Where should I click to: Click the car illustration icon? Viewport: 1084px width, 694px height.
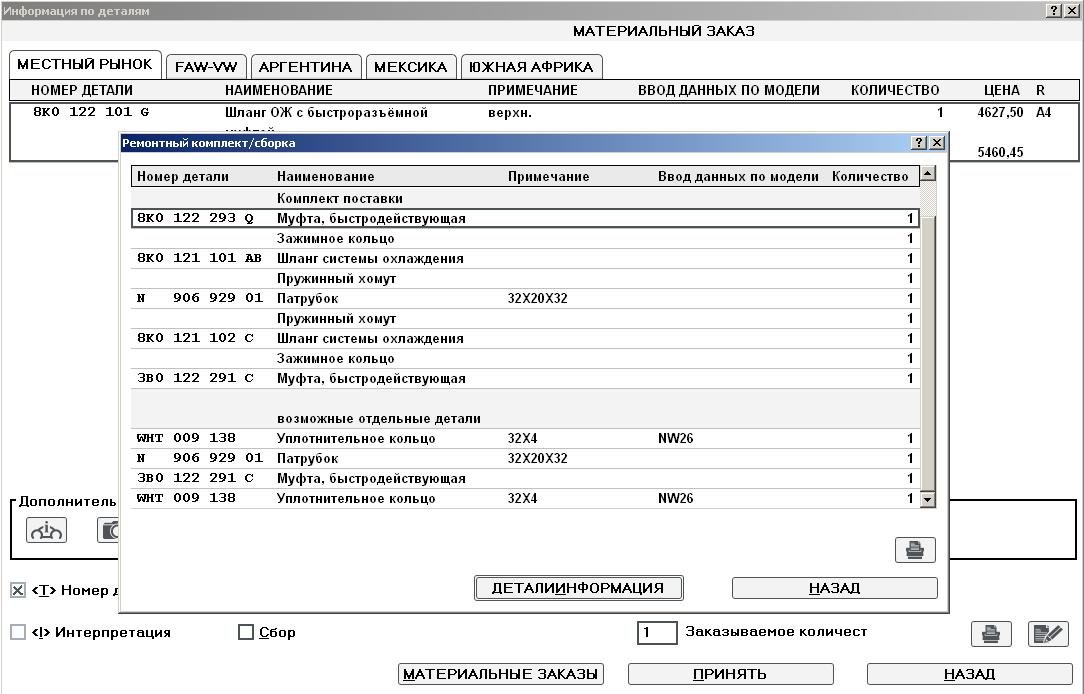[x=46, y=530]
